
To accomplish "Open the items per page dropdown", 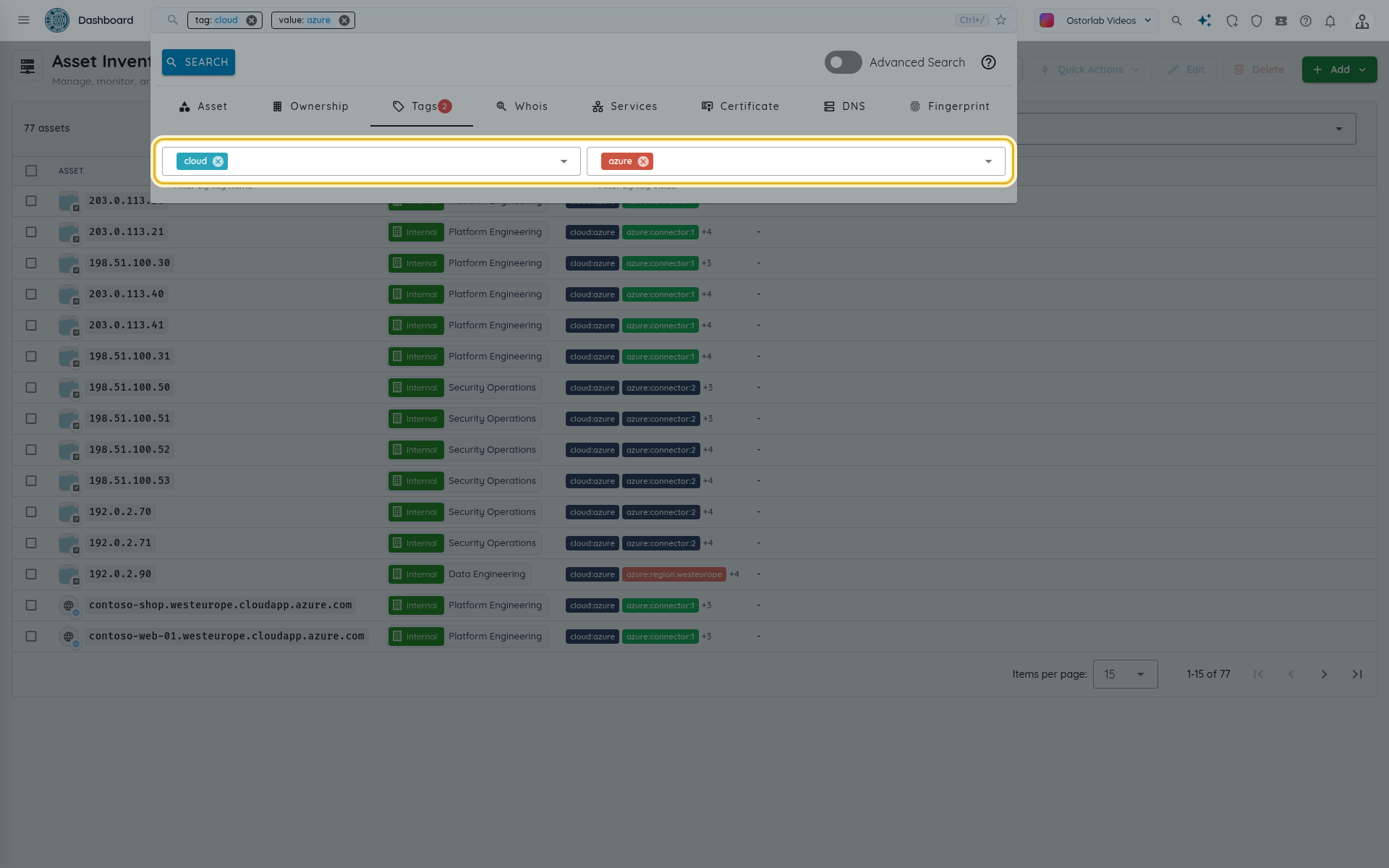I will pyautogui.click(x=1125, y=674).
